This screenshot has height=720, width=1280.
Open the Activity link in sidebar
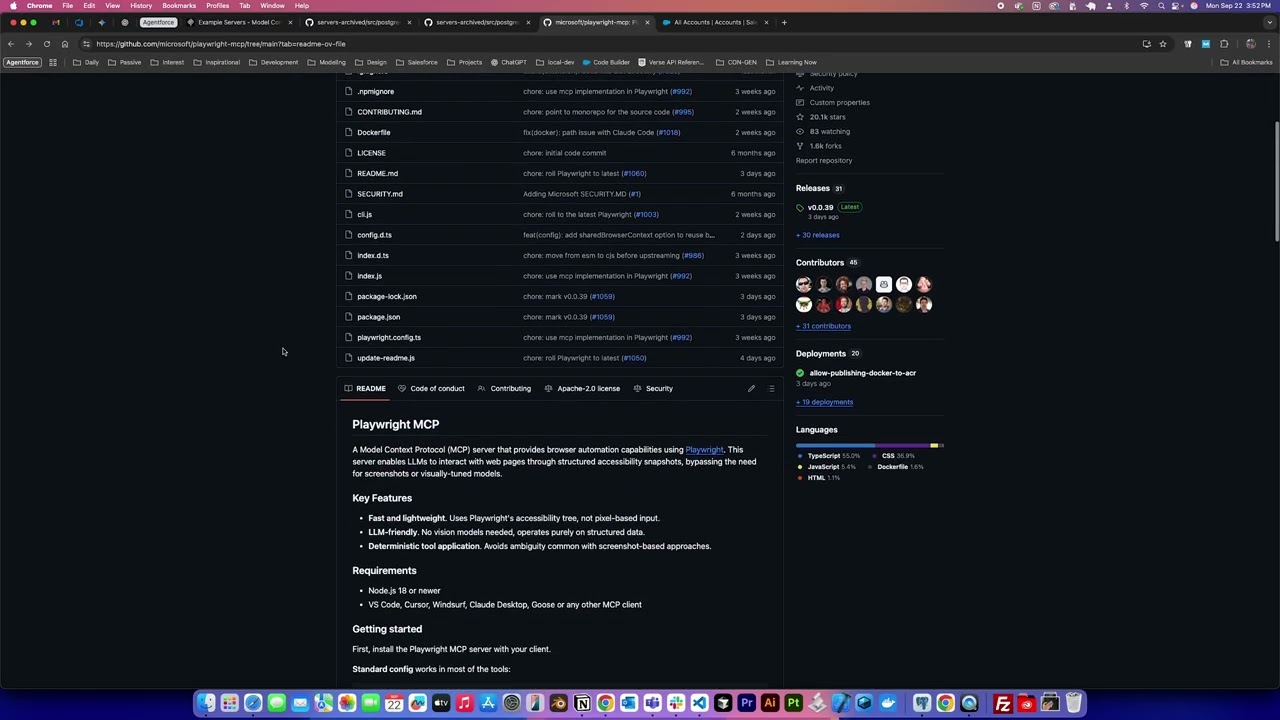click(821, 88)
